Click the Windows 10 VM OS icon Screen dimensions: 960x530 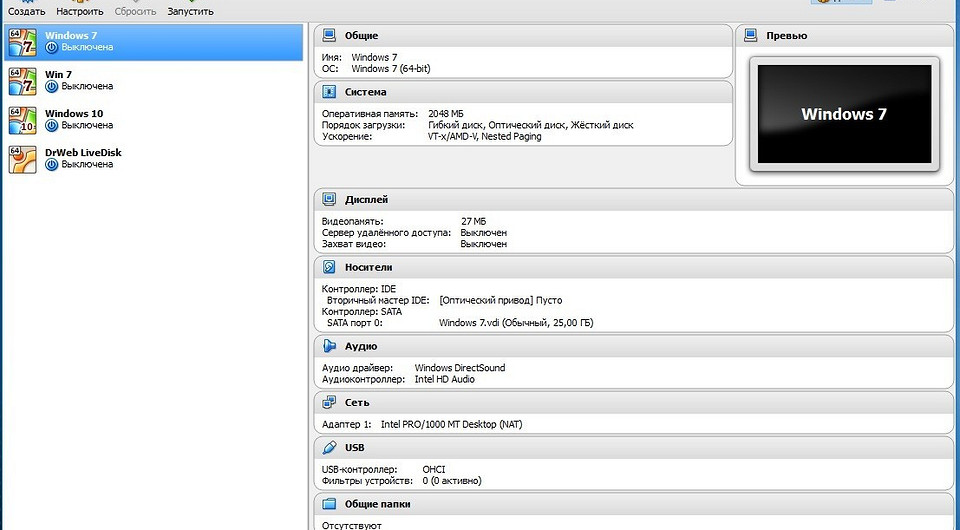[23, 121]
